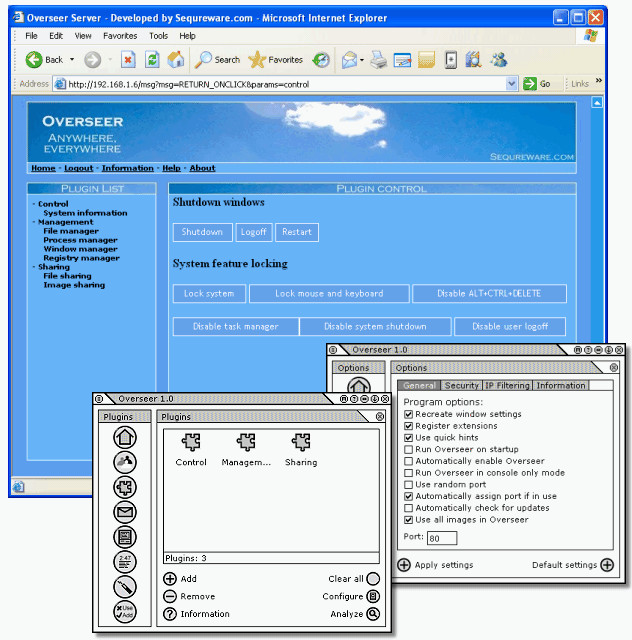The height and width of the screenshot is (640, 632).
Task: Toggle Register extensions checkbox
Action: [x=408, y=426]
